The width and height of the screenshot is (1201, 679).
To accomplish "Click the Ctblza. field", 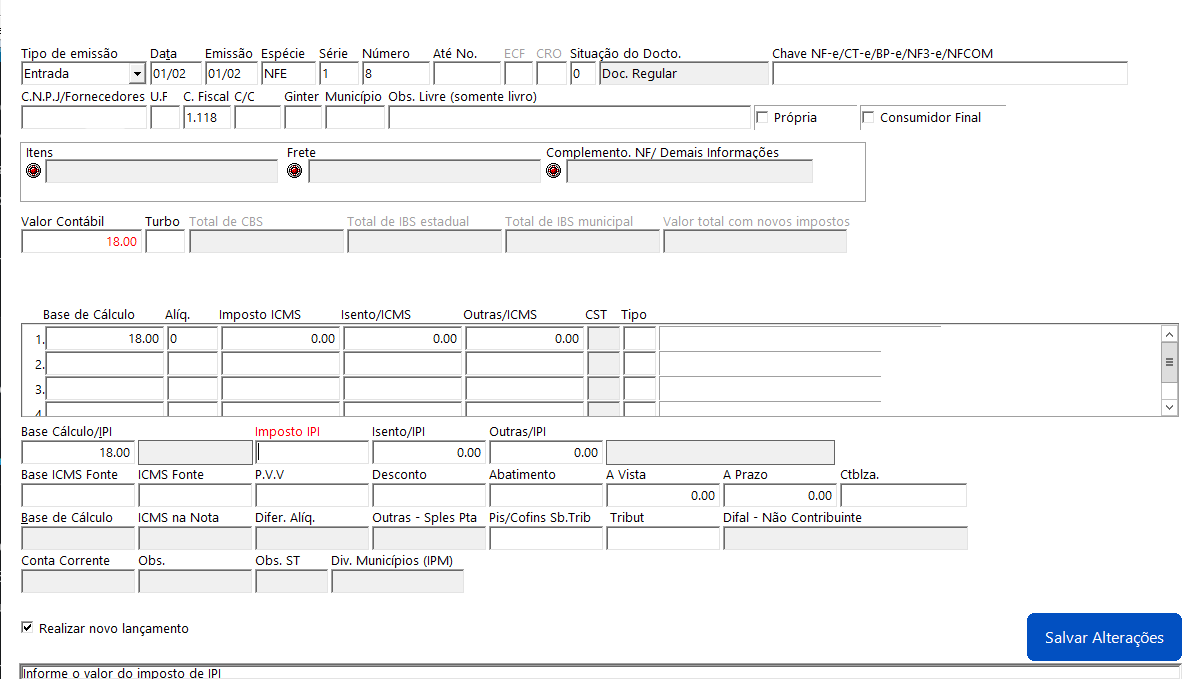I will click(904, 495).
